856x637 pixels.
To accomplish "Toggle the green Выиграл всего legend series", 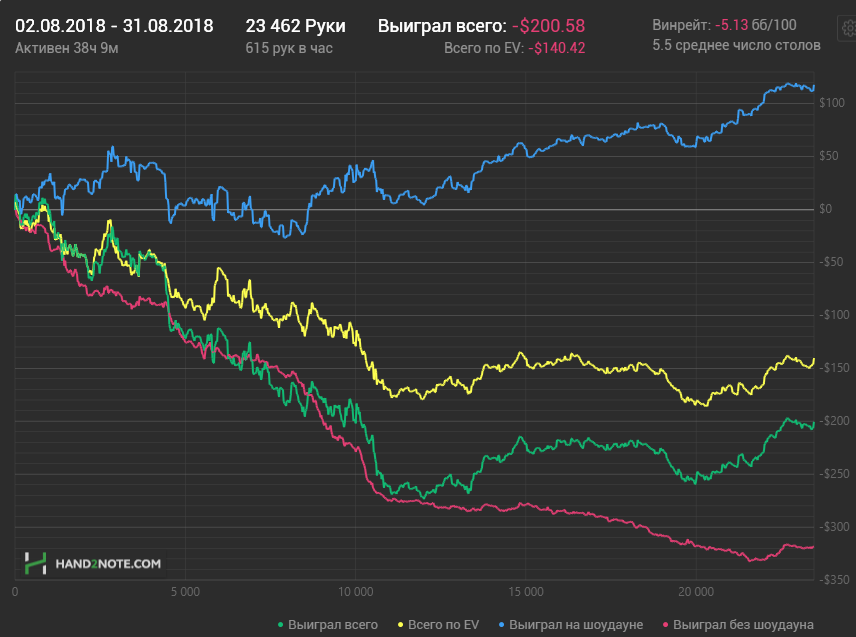I will 328,624.
